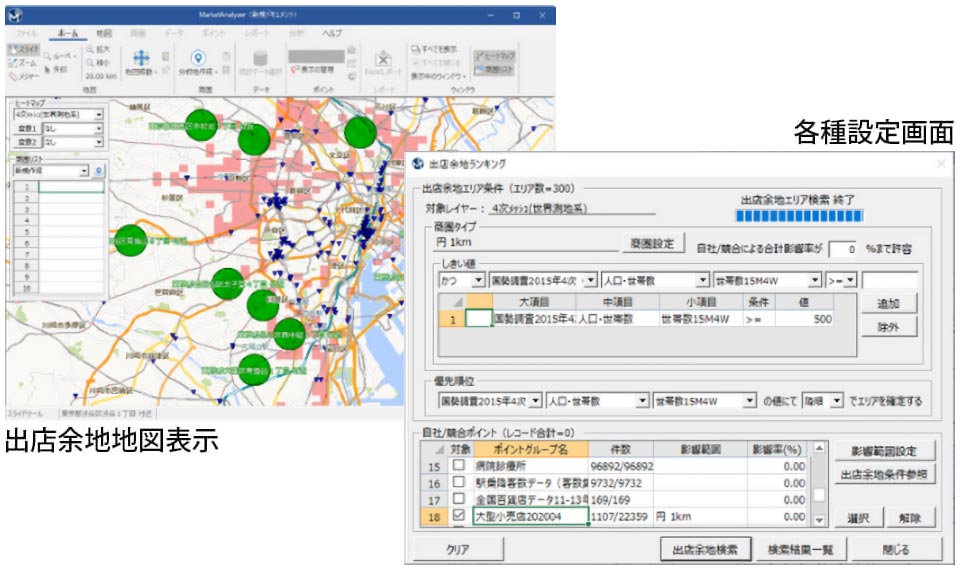Switch to the 地図 ribbon tab
Image resolution: width=960 pixels, height=570 pixels.
(x=103, y=33)
